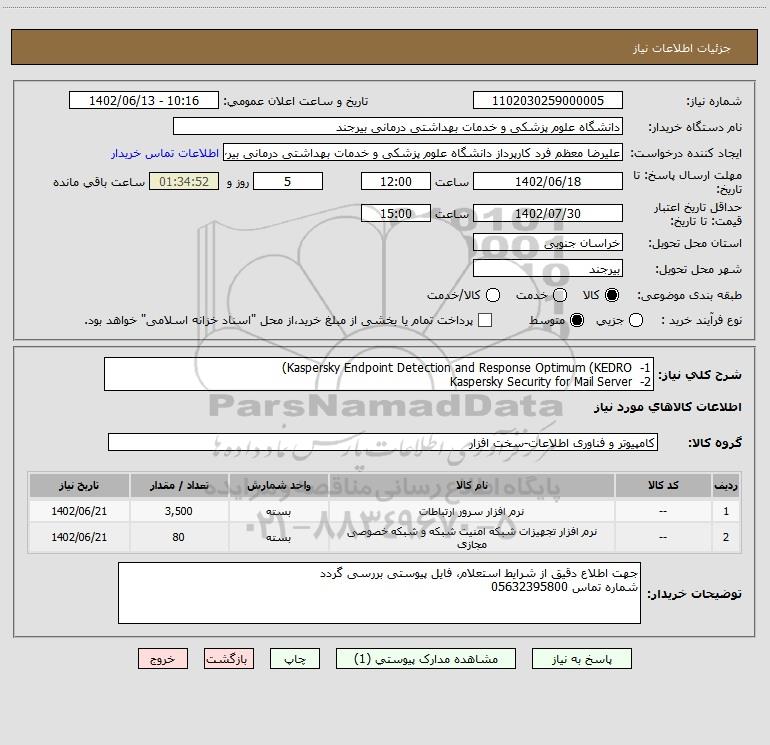This screenshot has height=745, width=770.
Task: Click quantity cell 3,500
Action: pos(179,511)
